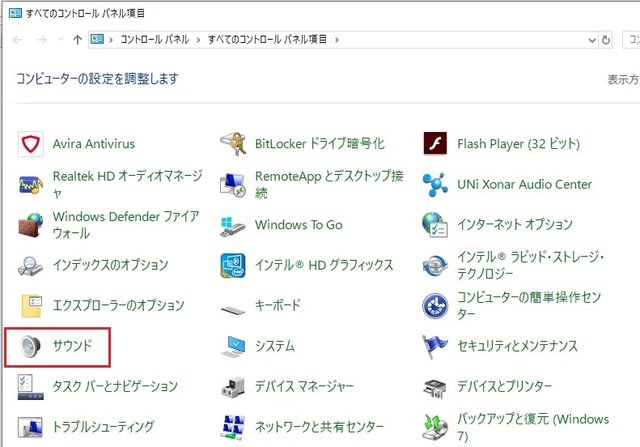
Task: Click the back navigation arrow
Action: (x=18, y=40)
